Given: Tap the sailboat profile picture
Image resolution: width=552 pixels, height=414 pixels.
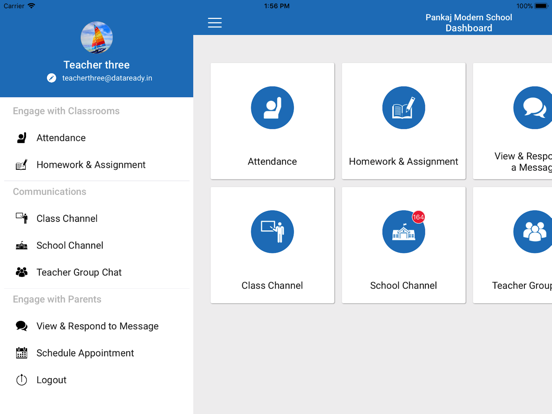Looking at the screenshot, I should click(97, 38).
